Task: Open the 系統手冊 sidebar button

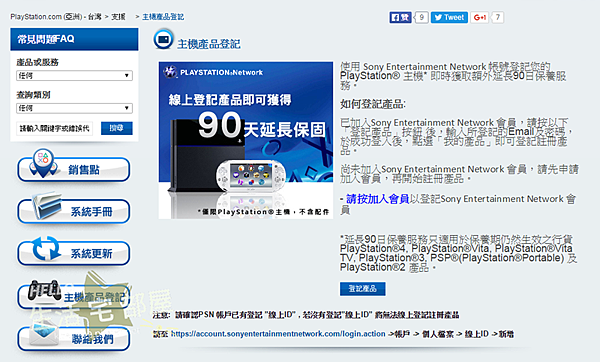Action: (x=73, y=211)
